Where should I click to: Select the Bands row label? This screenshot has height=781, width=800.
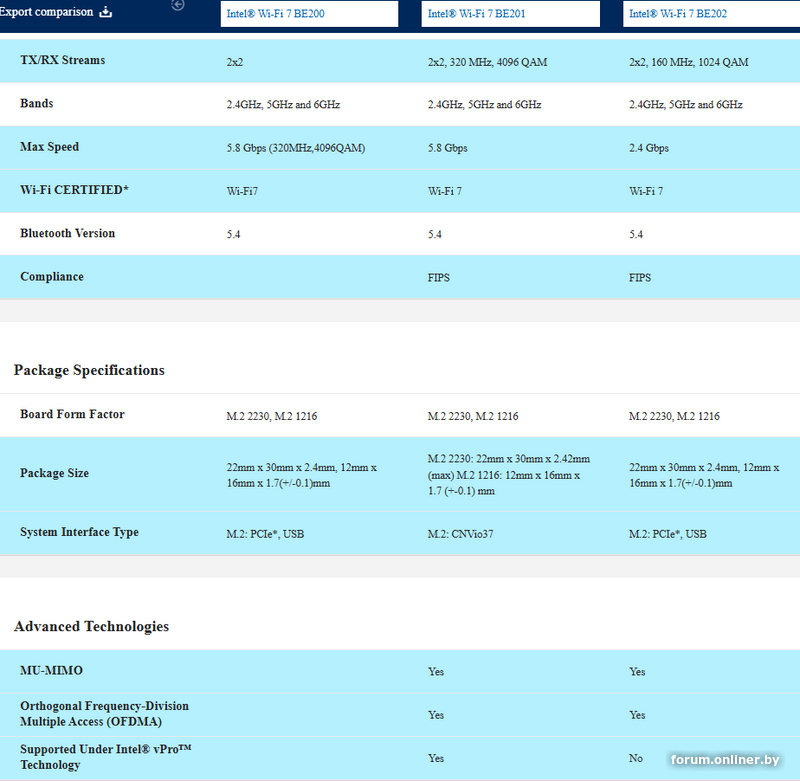tap(37, 104)
